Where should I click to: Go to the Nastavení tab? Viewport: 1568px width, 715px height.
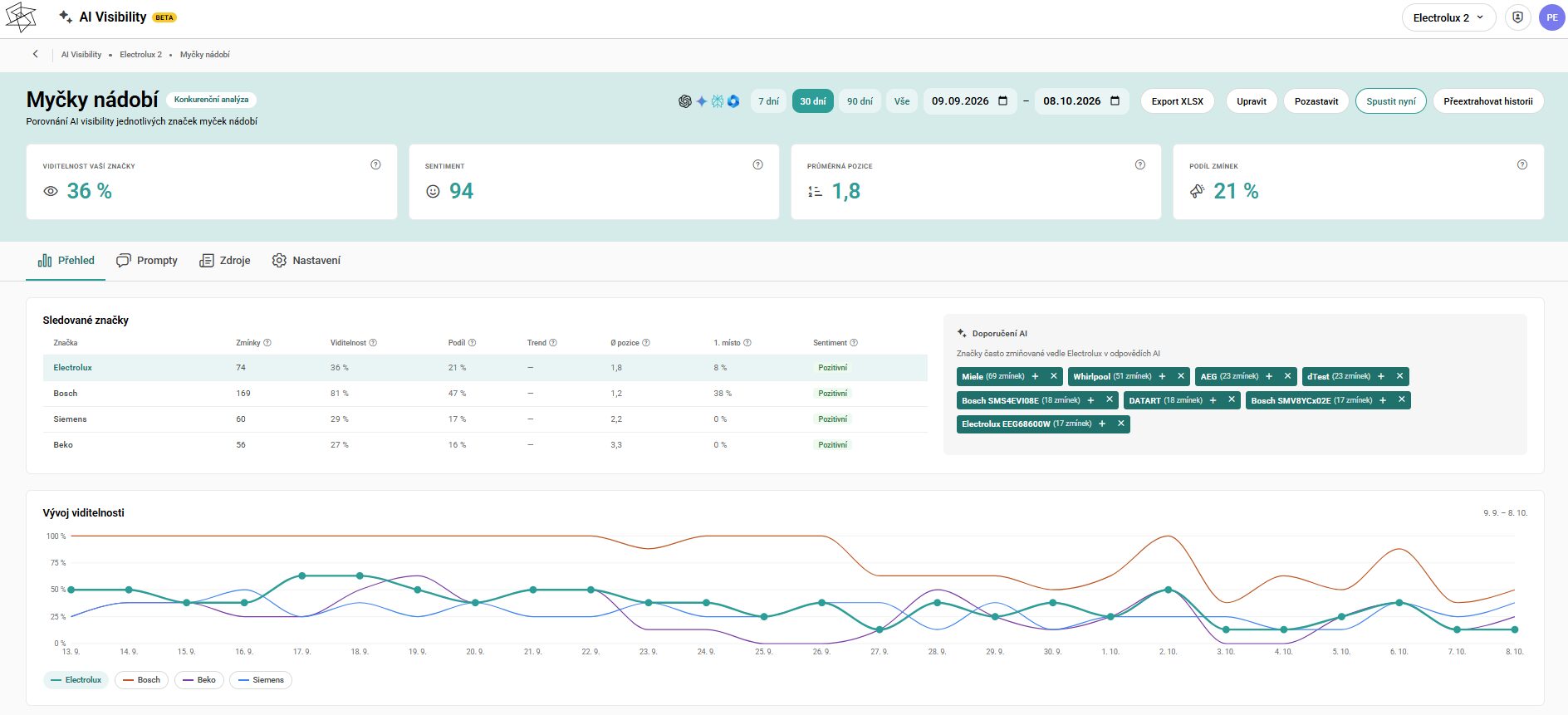306,261
